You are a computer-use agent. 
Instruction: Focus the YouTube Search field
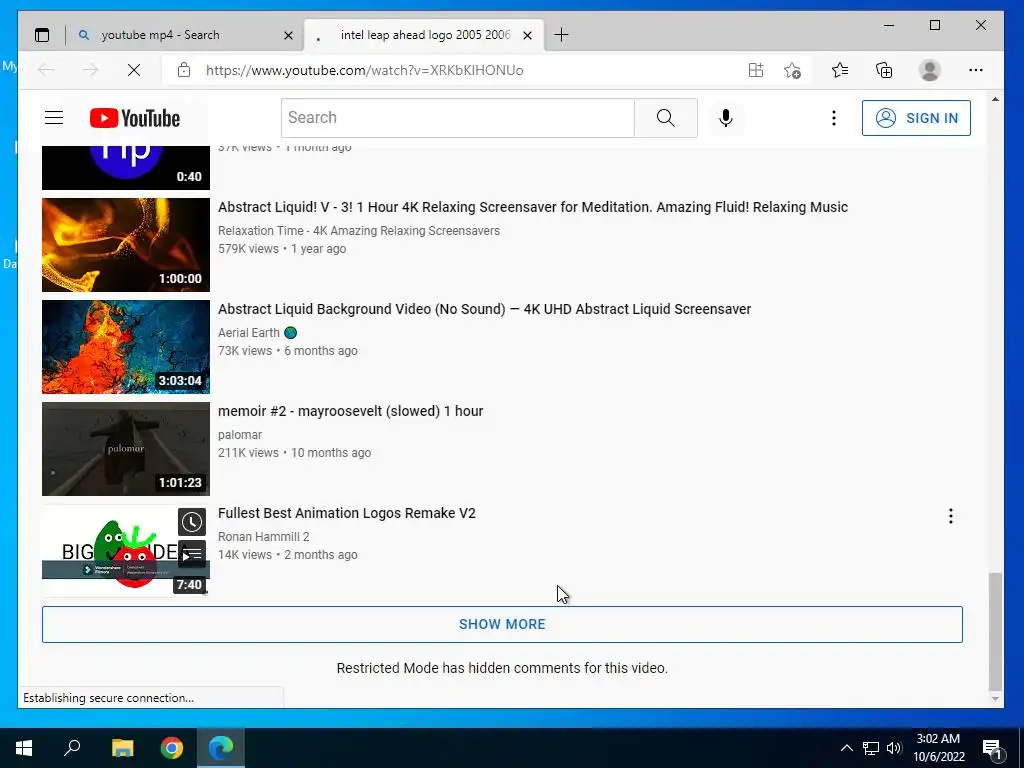pyautogui.click(x=458, y=118)
